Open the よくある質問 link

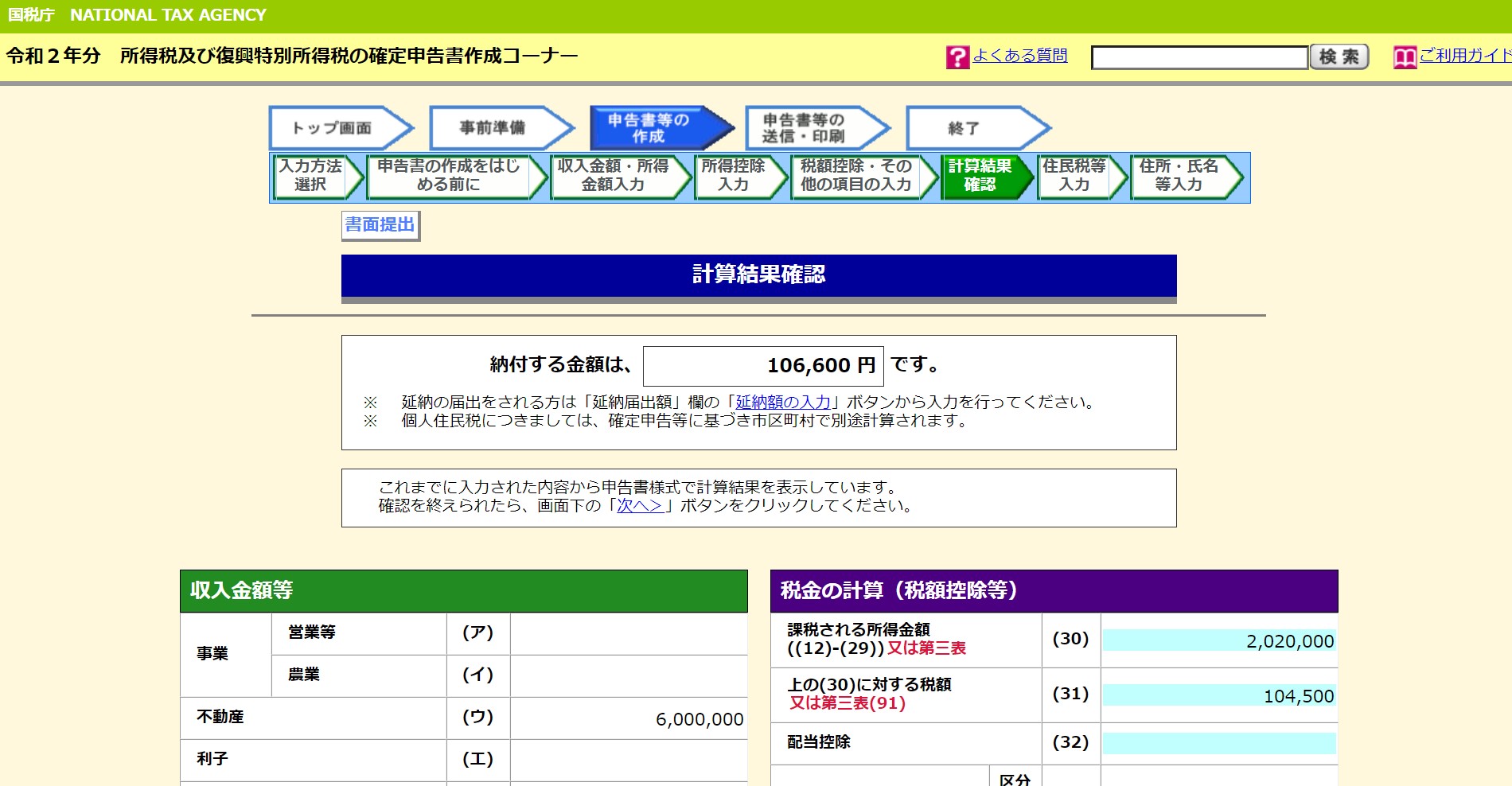click(1019, 56)
